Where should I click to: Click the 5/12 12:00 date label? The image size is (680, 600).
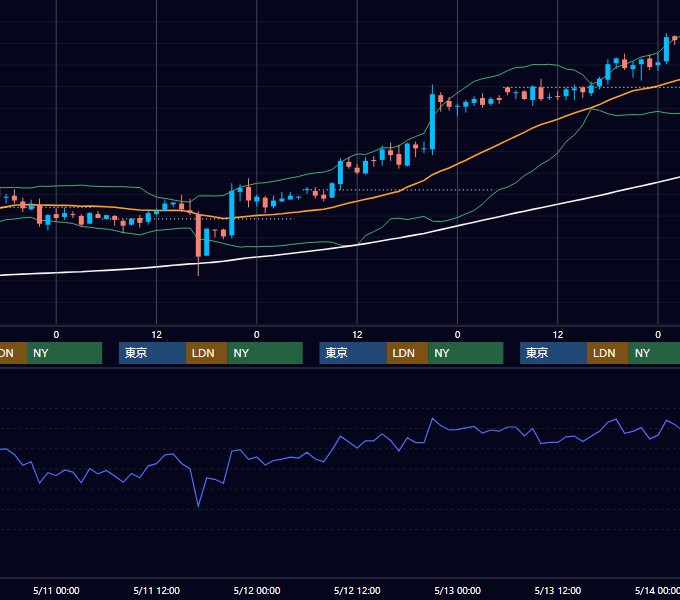tap(357, 590)
